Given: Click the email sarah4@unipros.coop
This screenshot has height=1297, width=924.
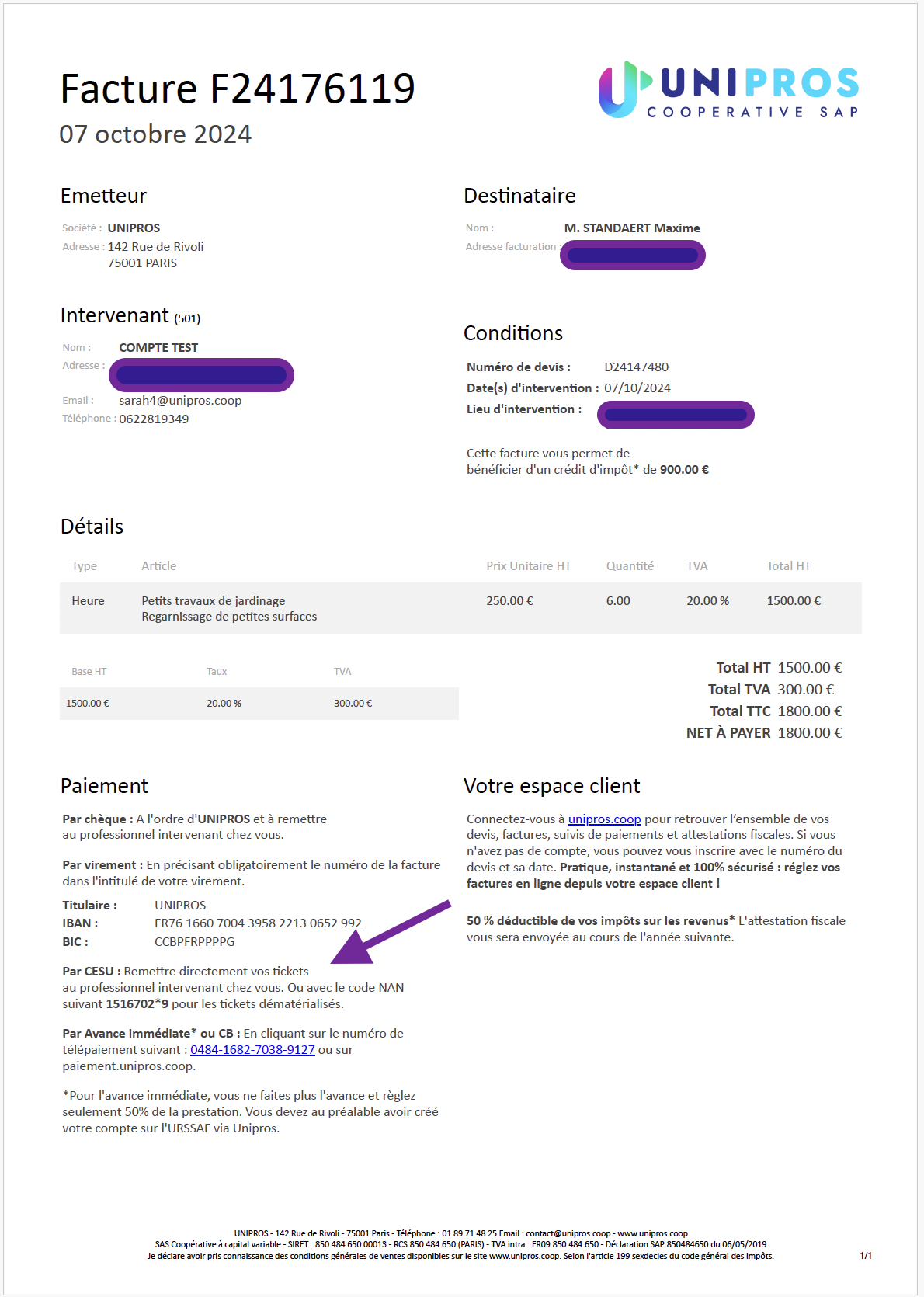Looking at the screenshot, I should (x=180, y=401).
